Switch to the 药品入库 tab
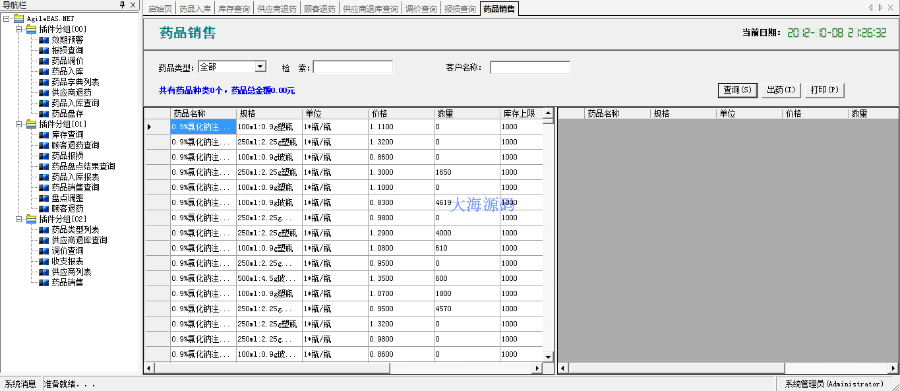Image resolution: width=900 pixels, height=391 pixels. 194,9
